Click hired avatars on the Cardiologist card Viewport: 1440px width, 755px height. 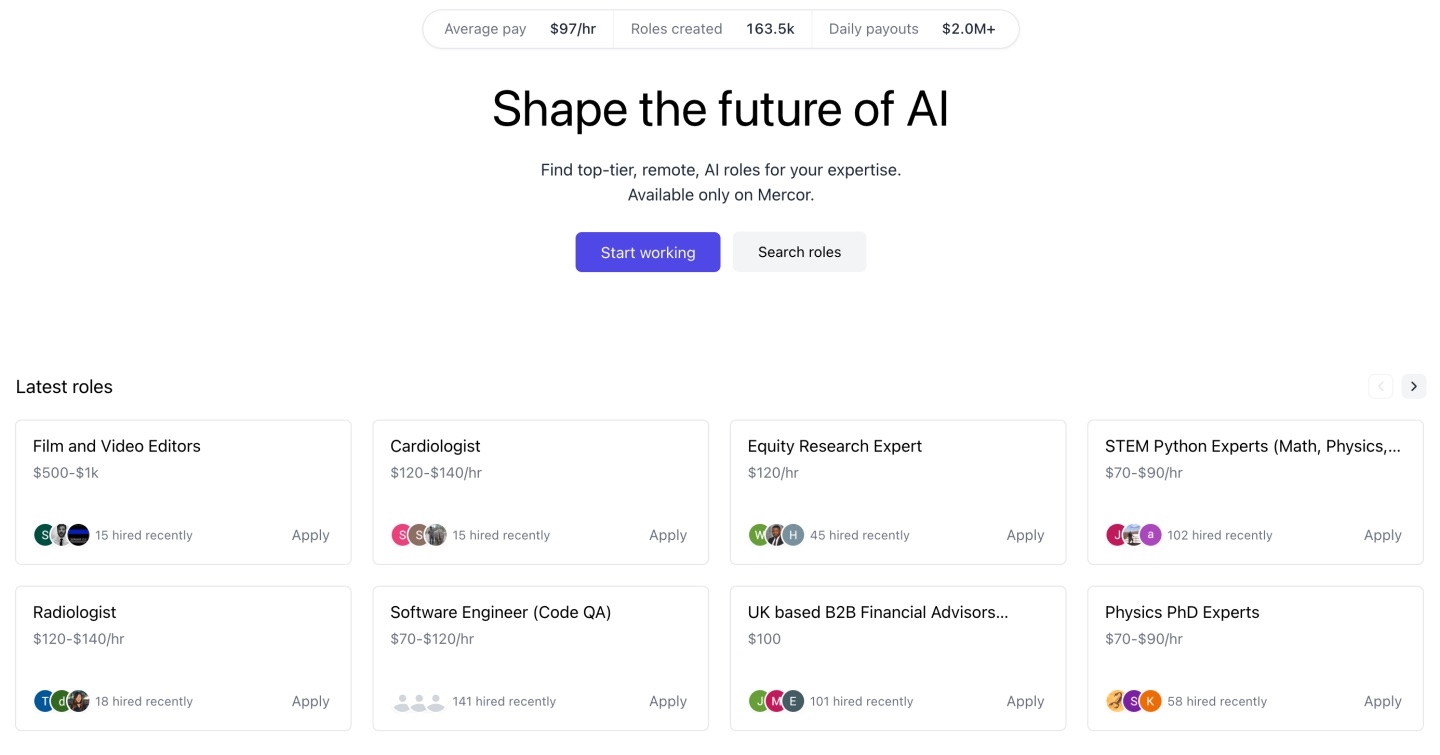pos(419,535)
